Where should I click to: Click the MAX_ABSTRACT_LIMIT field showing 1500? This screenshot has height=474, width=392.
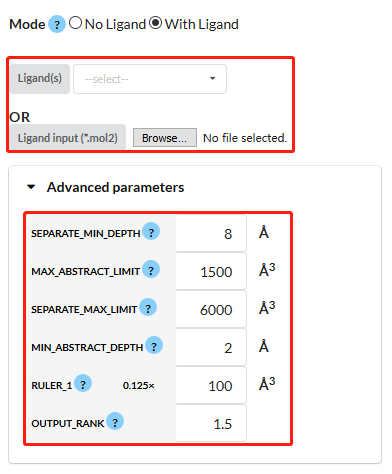tap(211, 271)
